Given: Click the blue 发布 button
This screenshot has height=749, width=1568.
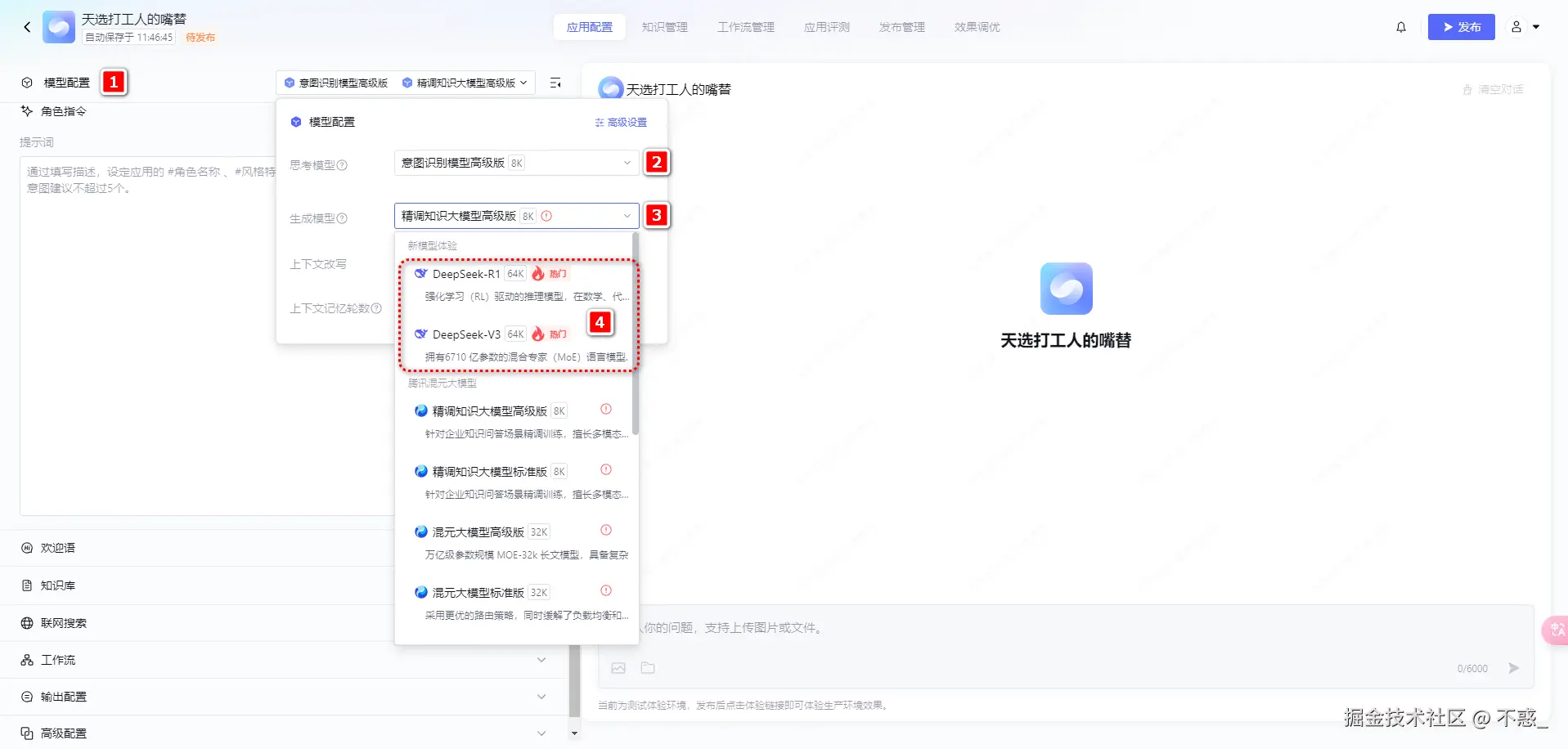Looking at the screenshot, I should click(1462, 27).
